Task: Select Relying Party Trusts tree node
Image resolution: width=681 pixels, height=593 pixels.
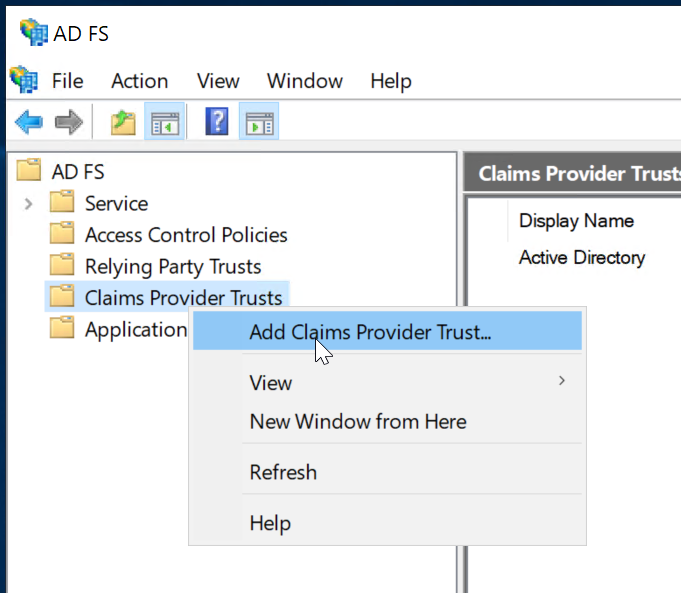Action: pyautogui.click(x=173, y=267)
